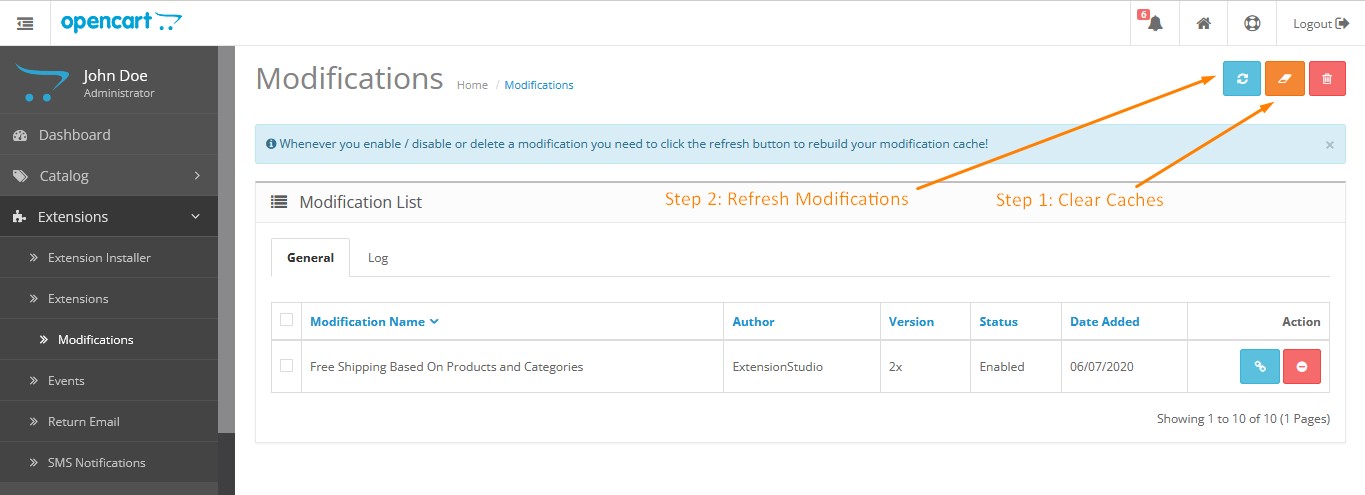Open the help lifebuoy icon
Viewport: 1365px width, 495px height.
tap(1252, 23)
